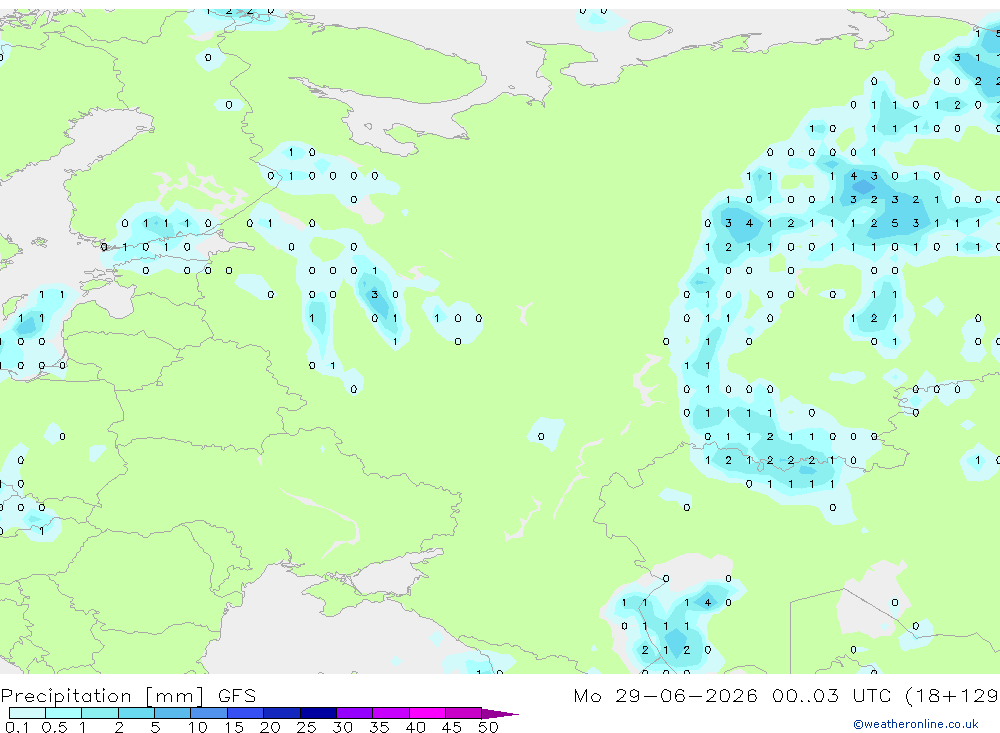Pick the legend color between 5 and 10
The height and width of the screenshot is (733, 1000).
tap(173, 713)
